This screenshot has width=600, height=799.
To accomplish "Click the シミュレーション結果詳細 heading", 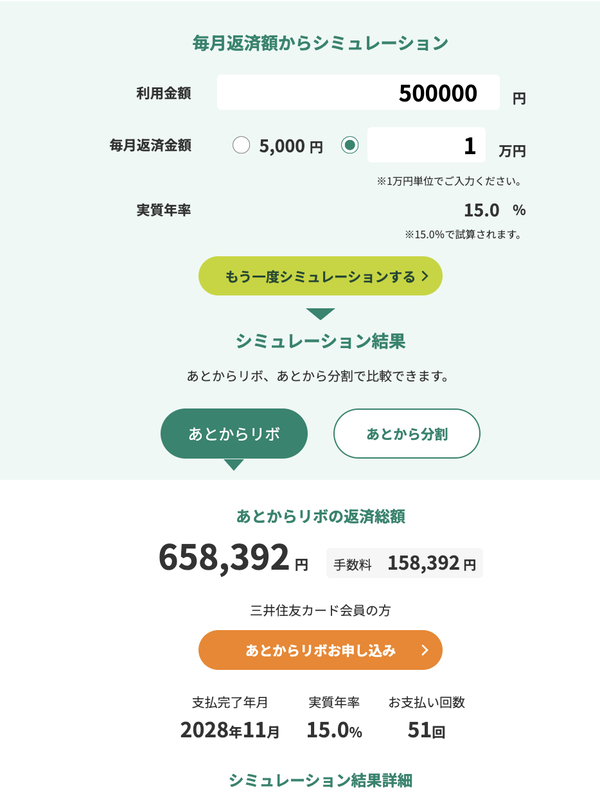I will (x=320, y=779).
